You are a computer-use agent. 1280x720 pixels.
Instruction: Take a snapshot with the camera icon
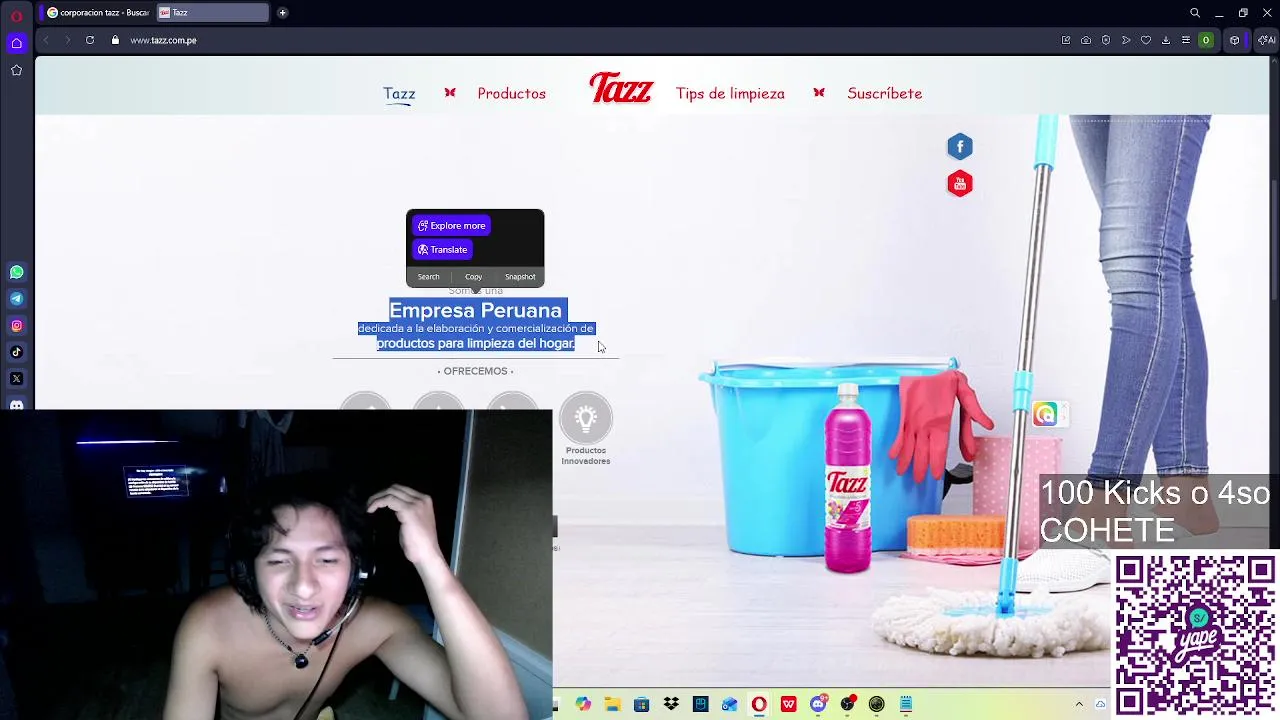click(x=1086, y=40)
